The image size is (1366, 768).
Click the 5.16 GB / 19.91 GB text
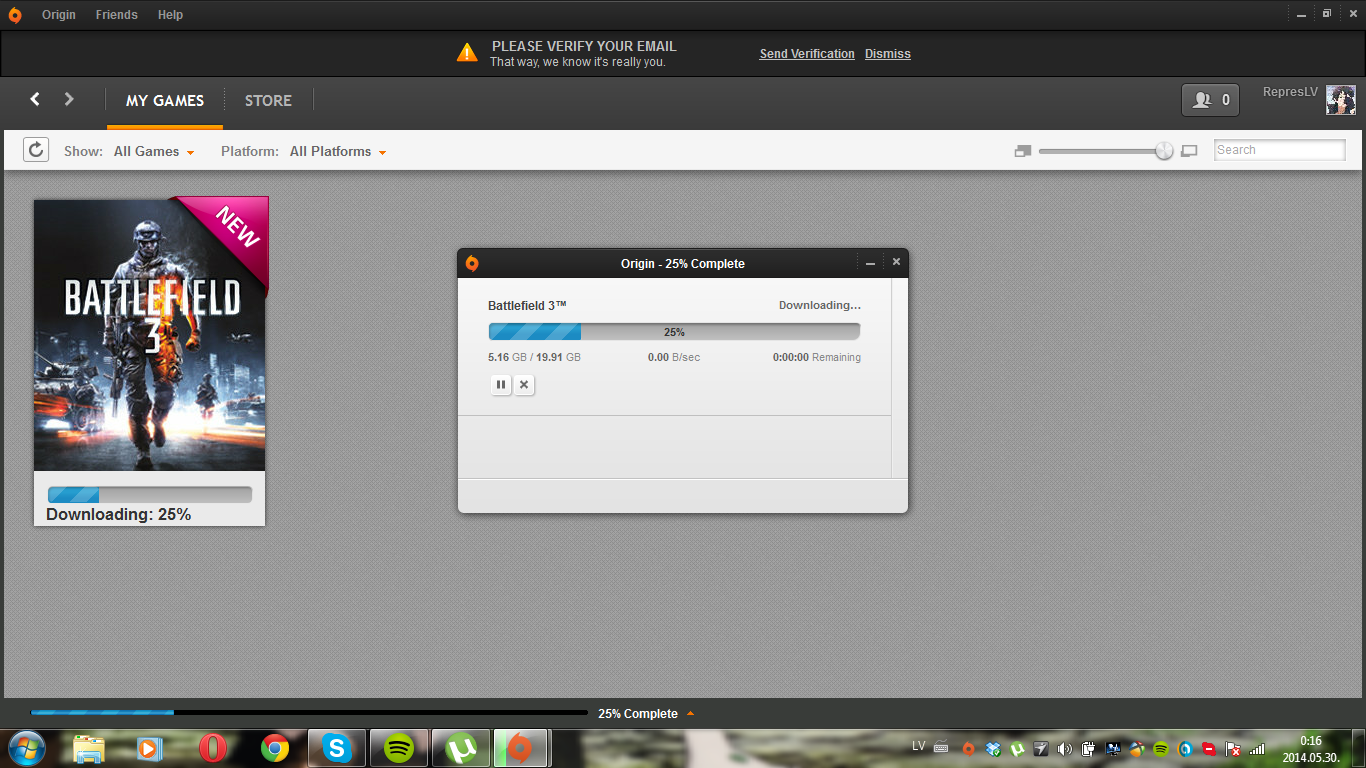click(x=534, y=357)
